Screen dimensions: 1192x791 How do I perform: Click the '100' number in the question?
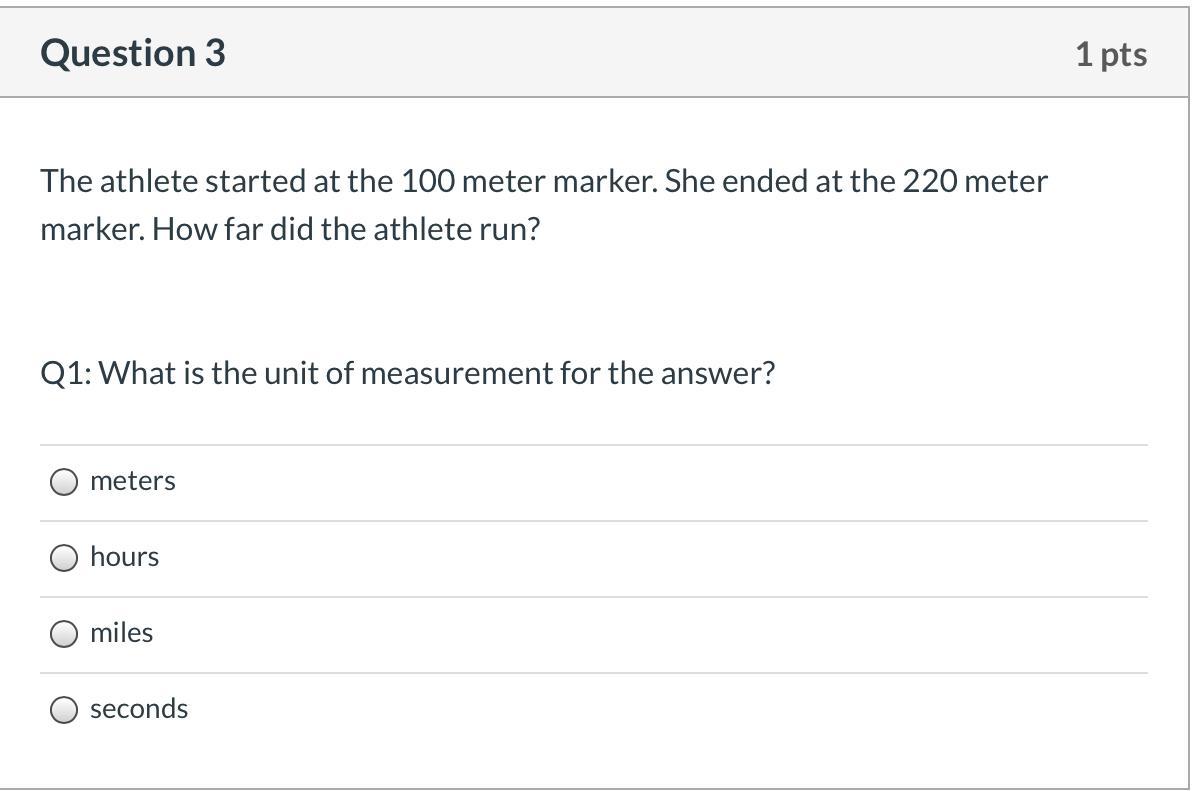point(427,182)
